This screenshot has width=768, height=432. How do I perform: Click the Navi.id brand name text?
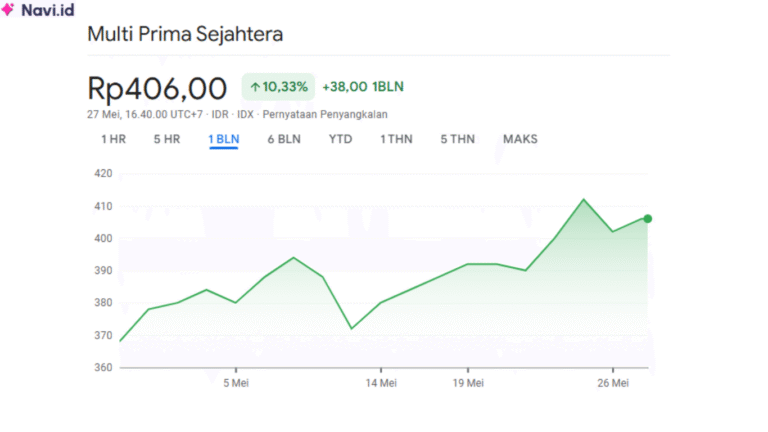coord(48,10)
